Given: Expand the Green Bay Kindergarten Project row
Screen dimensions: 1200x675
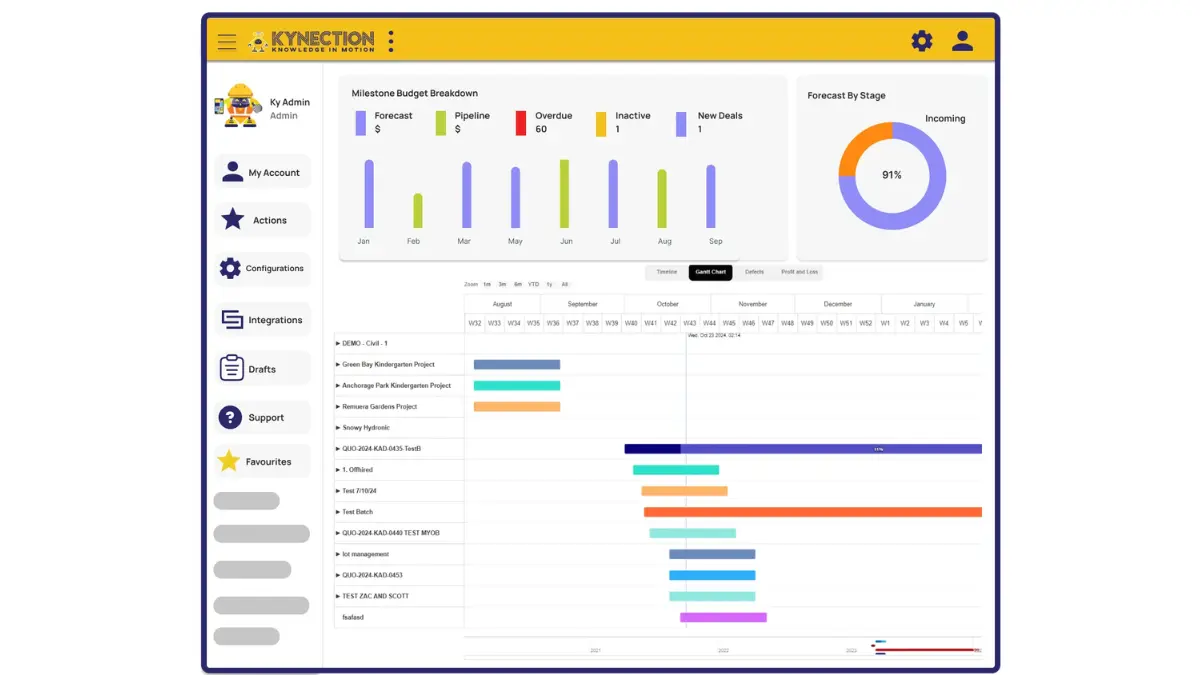Looking at the screenshot, I should tap(340, 364).
